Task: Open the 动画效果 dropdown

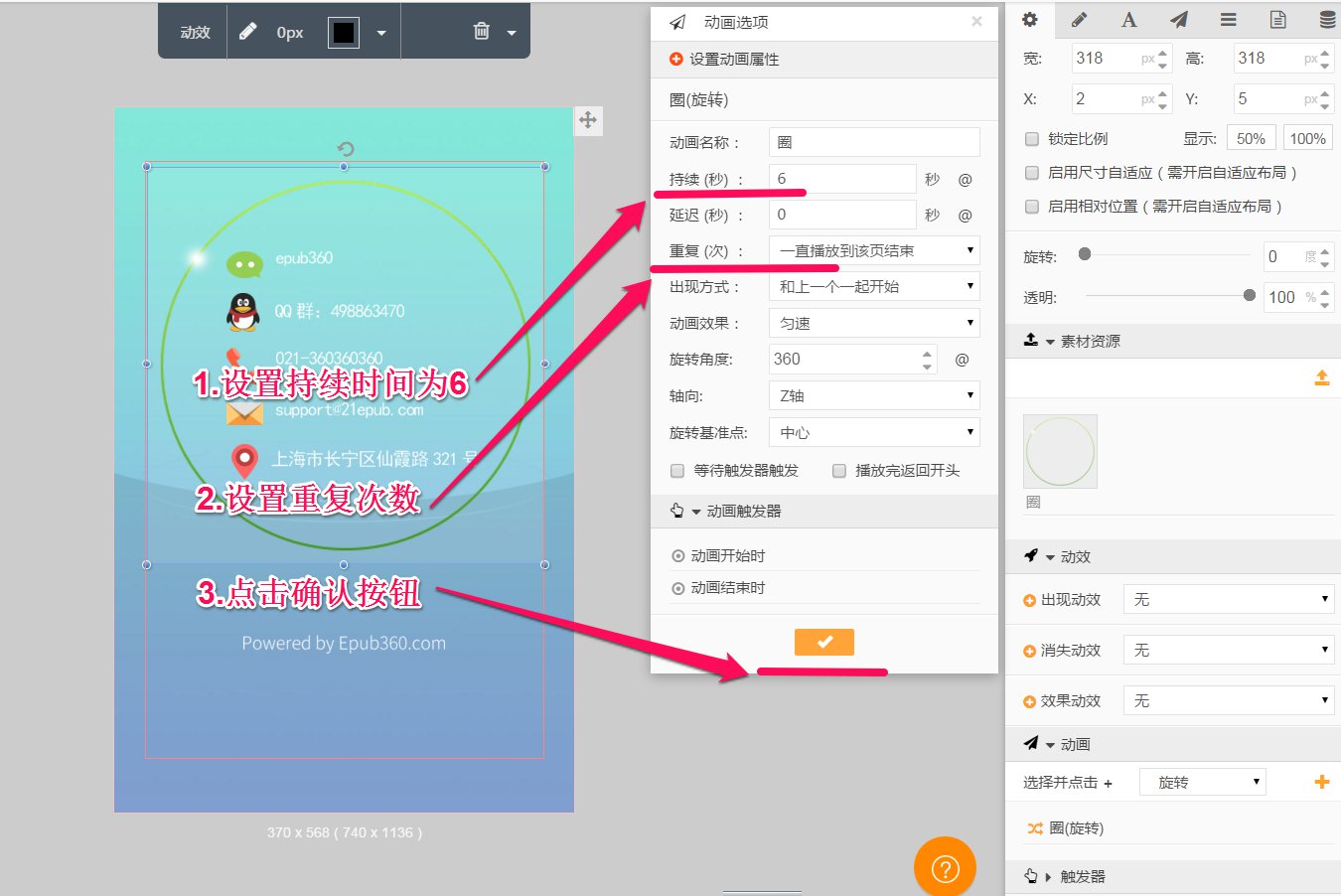Action: [x=874, y=323]
